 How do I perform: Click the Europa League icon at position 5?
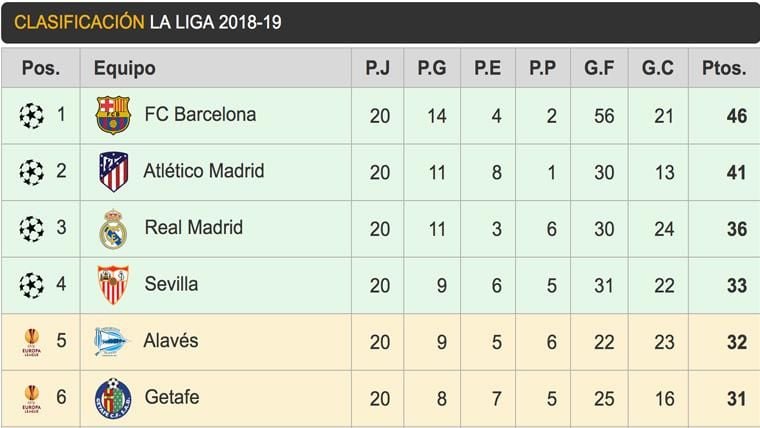(32, 342)
